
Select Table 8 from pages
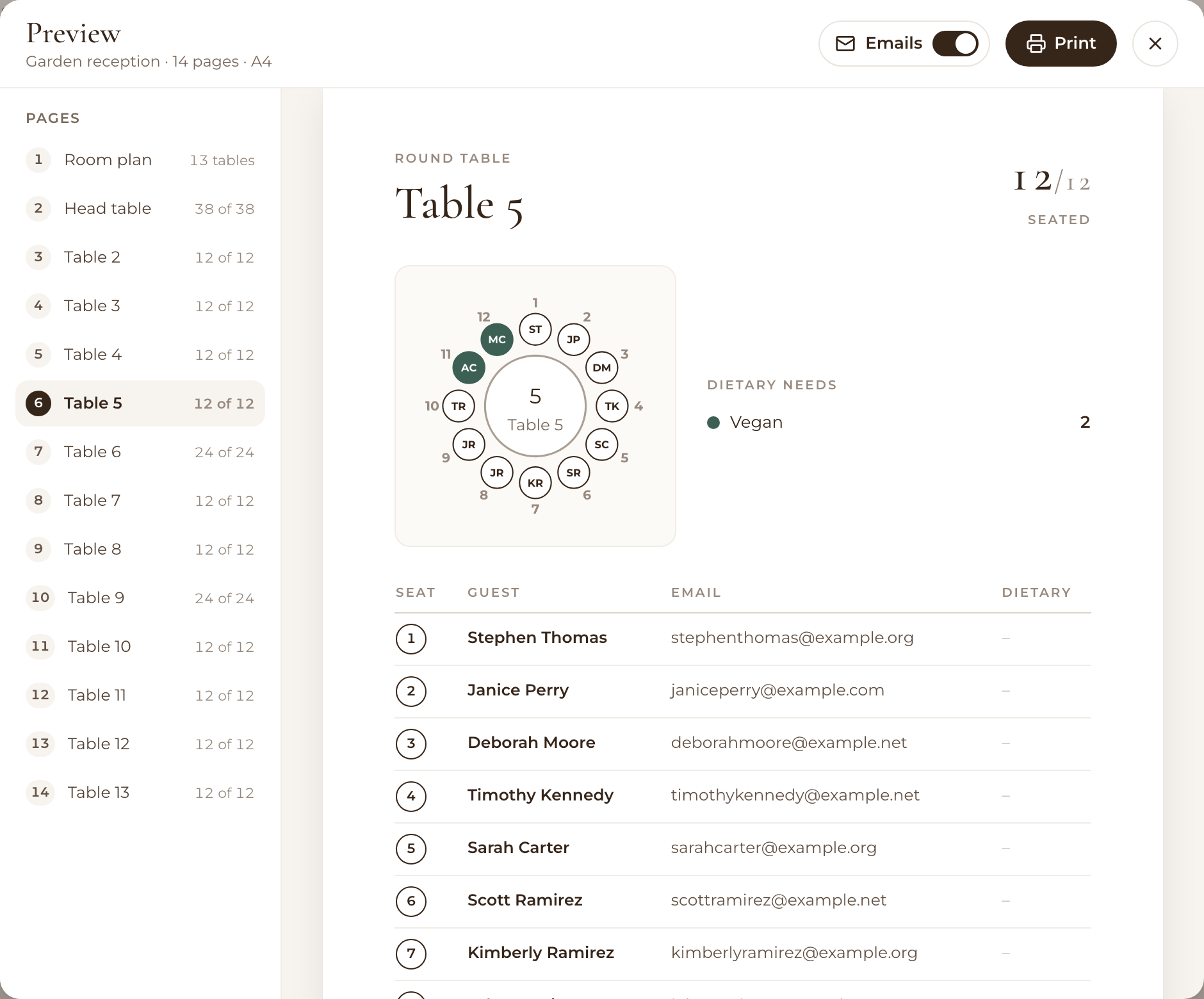(x=140, y=549)
